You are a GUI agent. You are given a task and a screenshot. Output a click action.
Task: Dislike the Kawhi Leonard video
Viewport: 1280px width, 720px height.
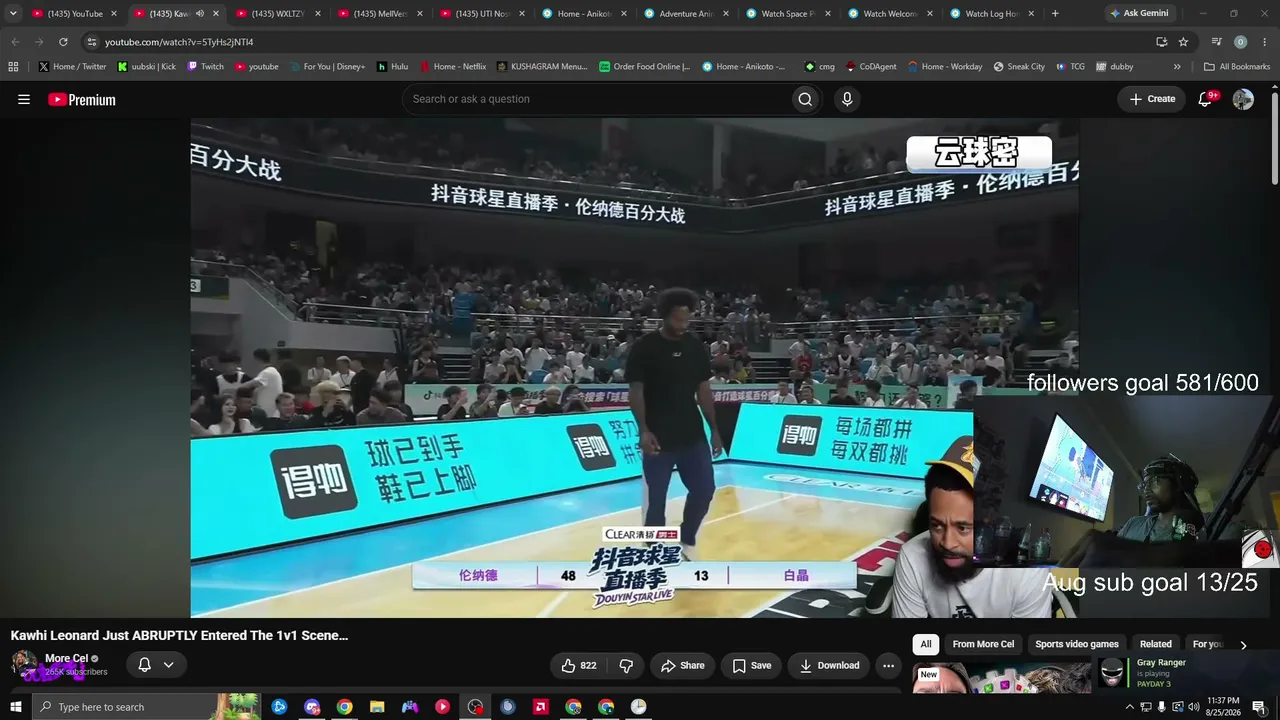click(626, 665)
